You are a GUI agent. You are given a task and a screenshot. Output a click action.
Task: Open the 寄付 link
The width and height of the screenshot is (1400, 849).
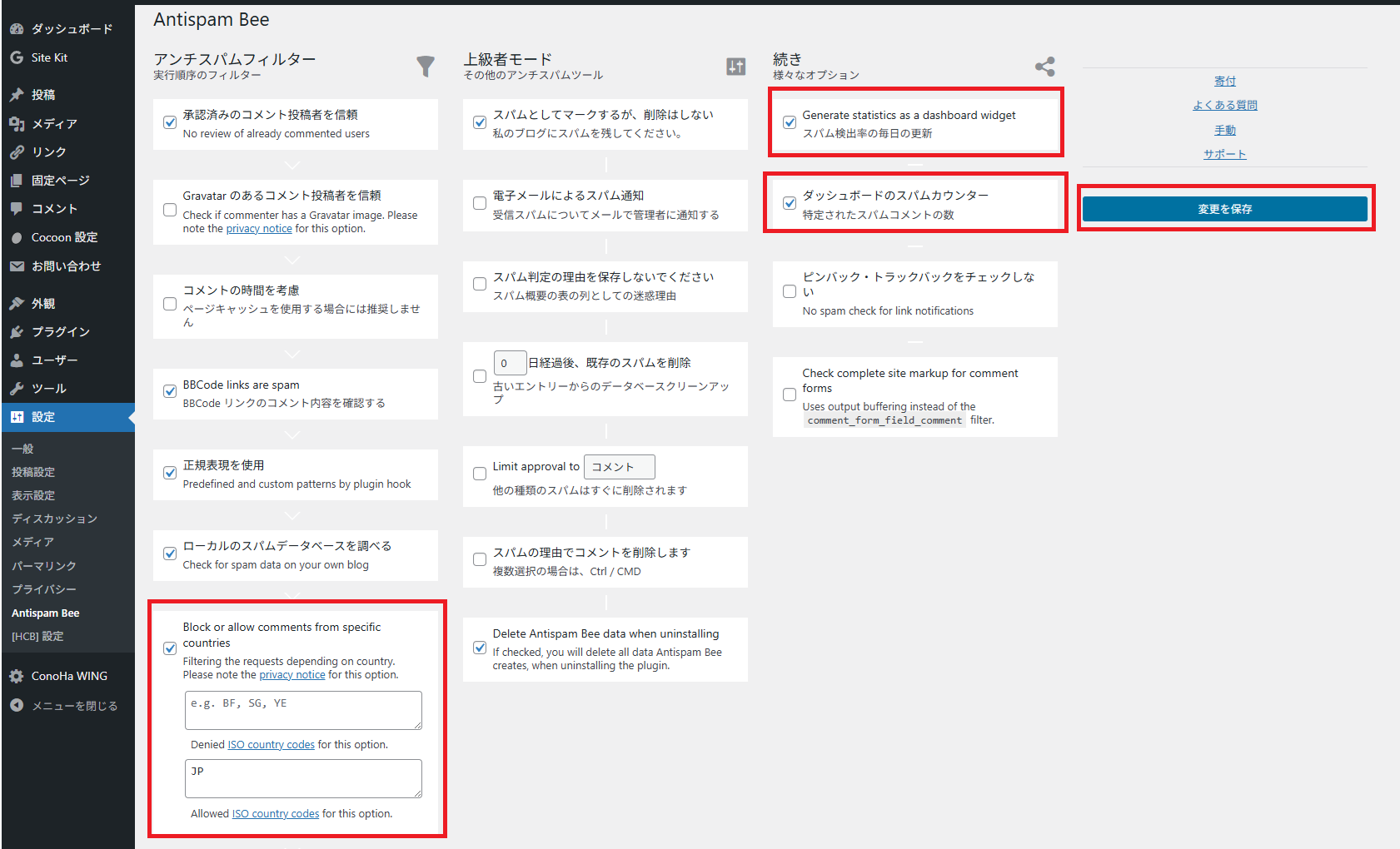point(1225,81)
